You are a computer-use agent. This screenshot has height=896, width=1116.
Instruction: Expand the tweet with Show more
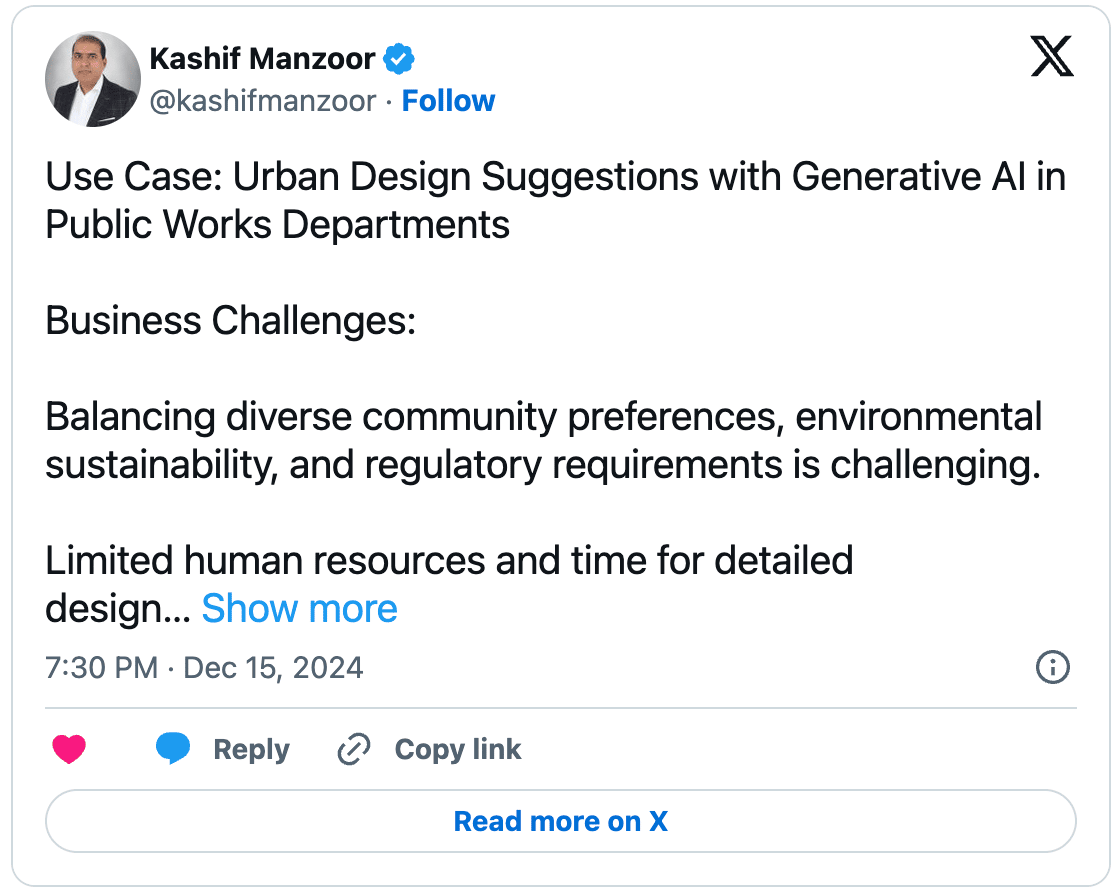coord(300,609)
